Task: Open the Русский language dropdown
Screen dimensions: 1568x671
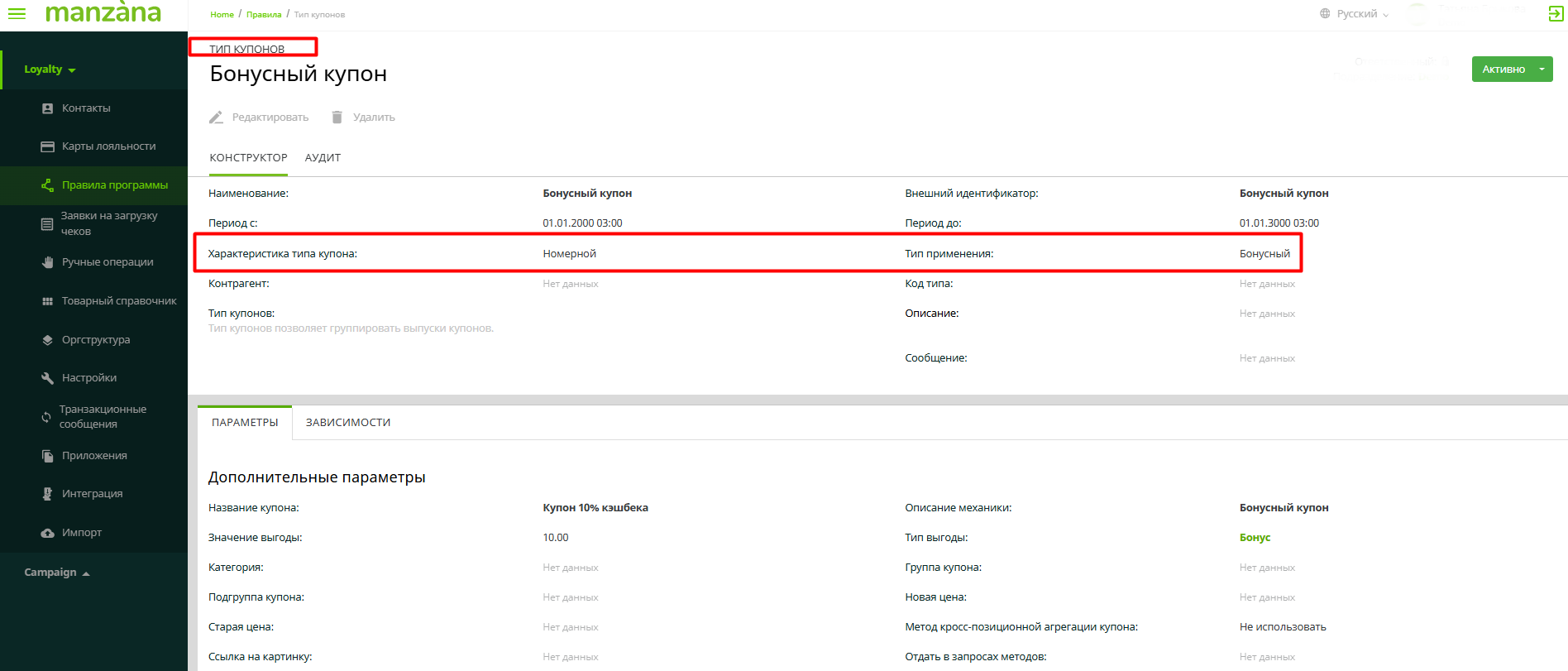Action: [x=1355, y=14]
